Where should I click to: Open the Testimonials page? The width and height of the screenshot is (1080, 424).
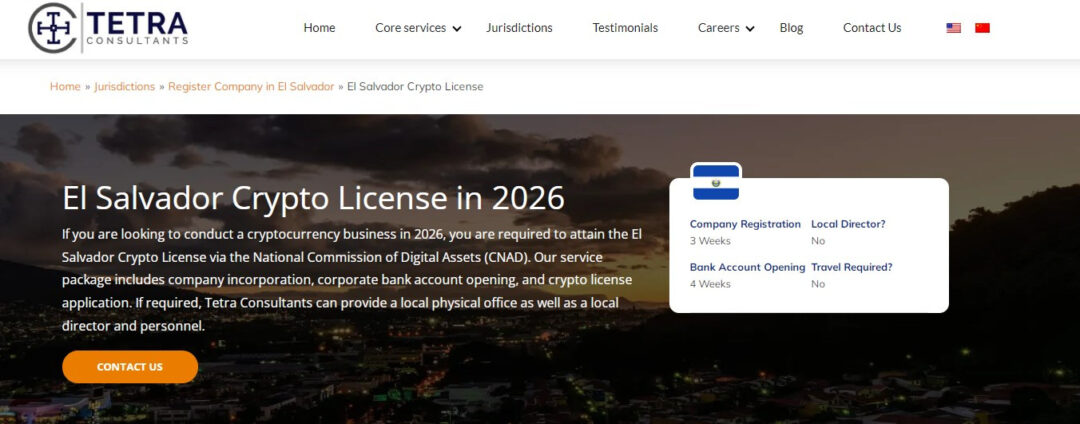625,28
